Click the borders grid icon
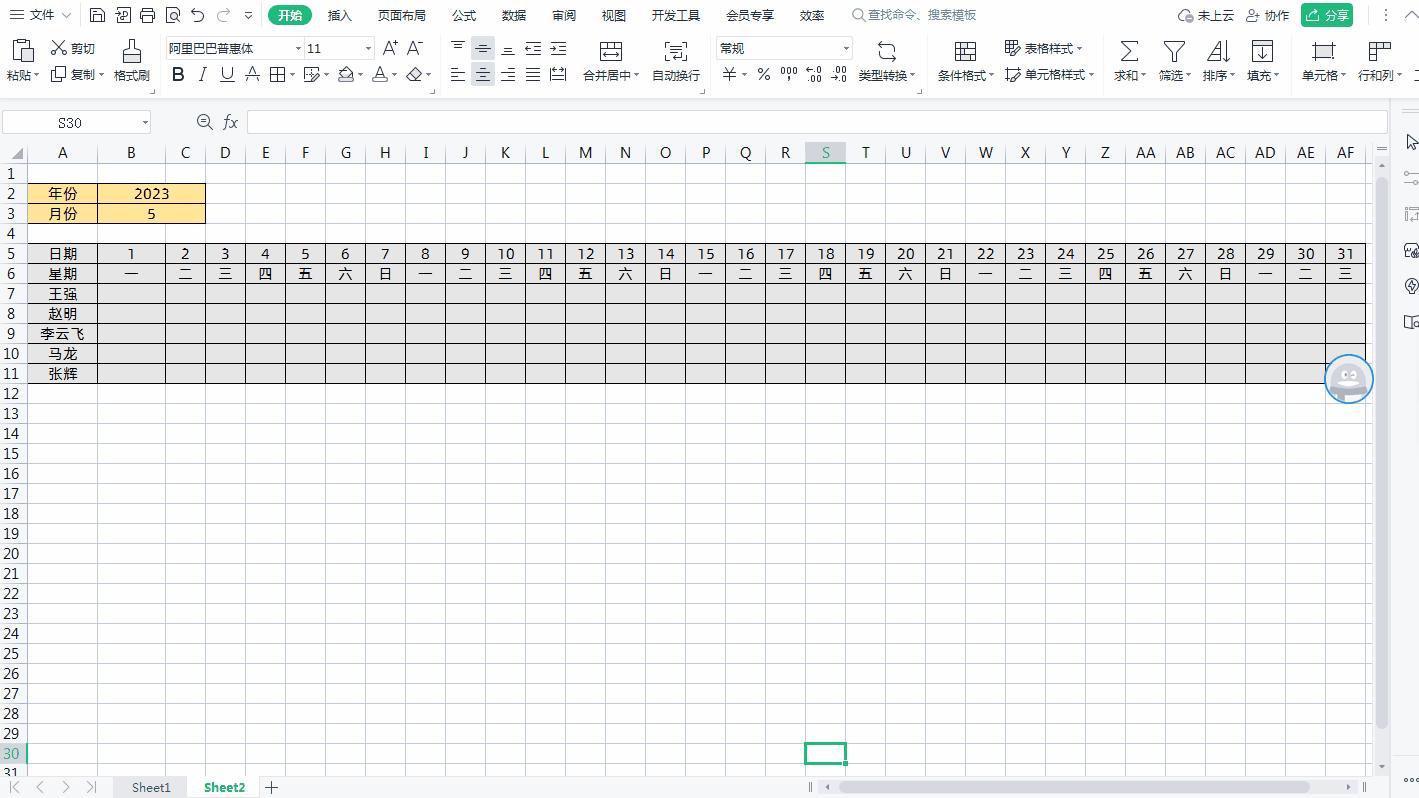Viewport: 1419px width, 798px height. click(x=277, y=74)
